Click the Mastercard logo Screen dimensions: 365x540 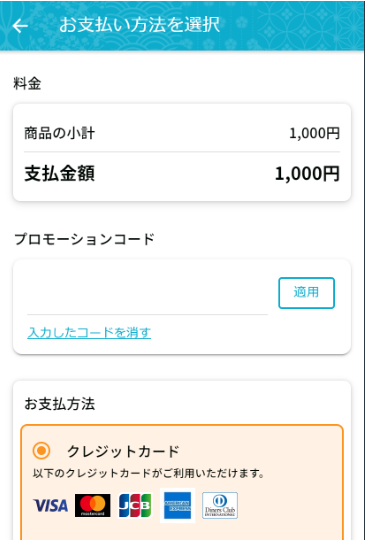click(93, 505)
